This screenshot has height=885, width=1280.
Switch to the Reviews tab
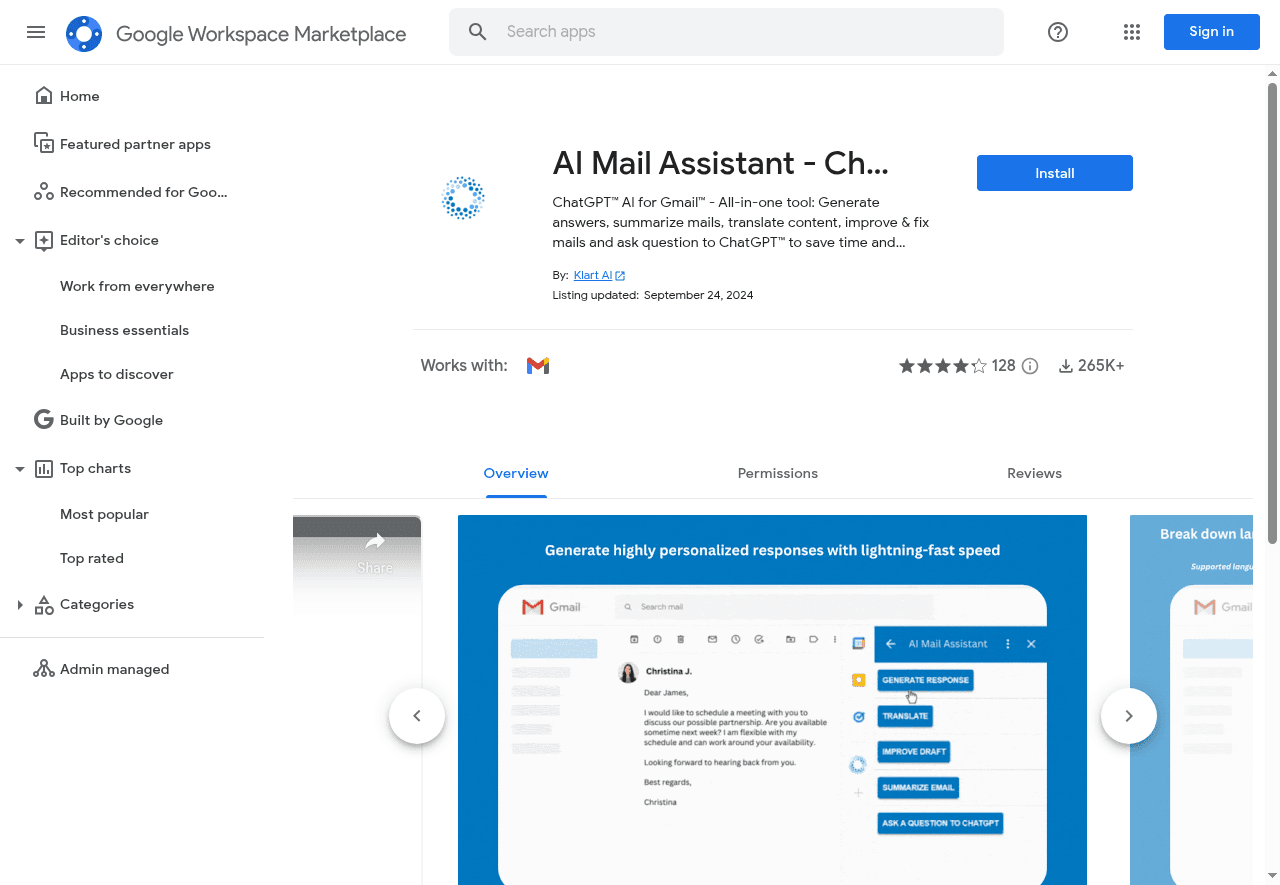[x=1034, y=473]
